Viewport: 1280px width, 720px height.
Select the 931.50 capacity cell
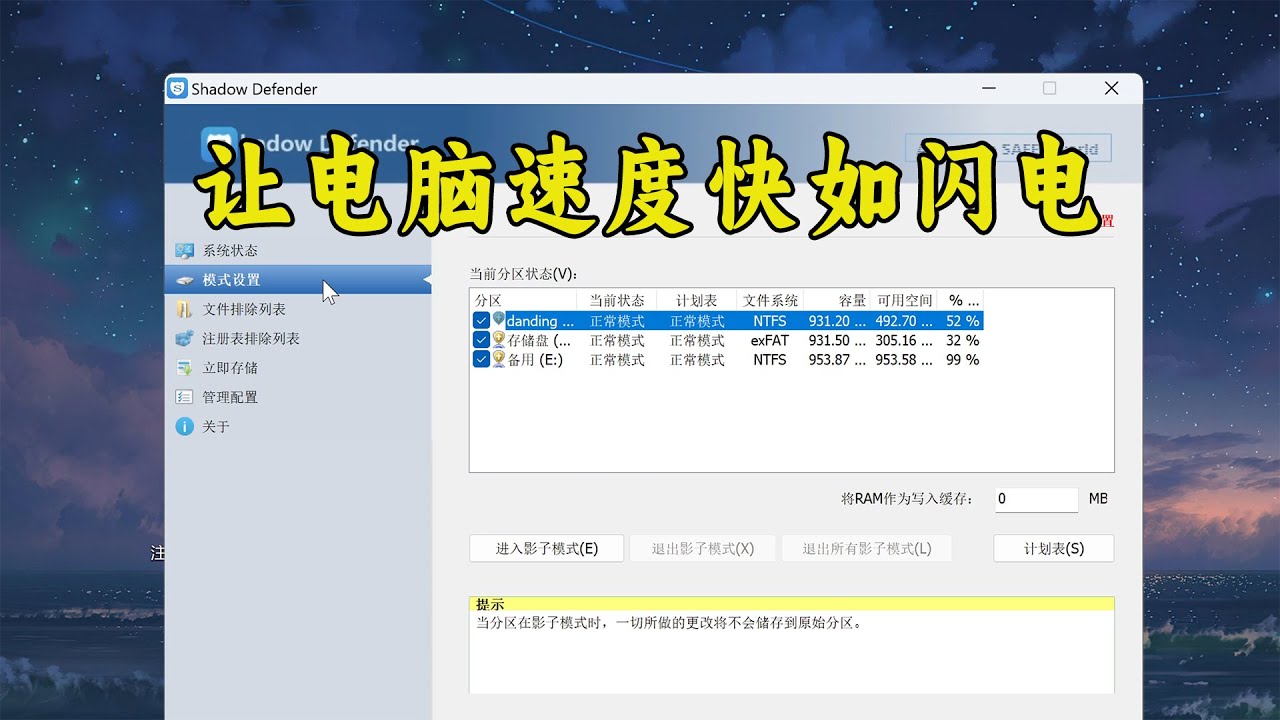pyautogui.click(x=837, y=340)
